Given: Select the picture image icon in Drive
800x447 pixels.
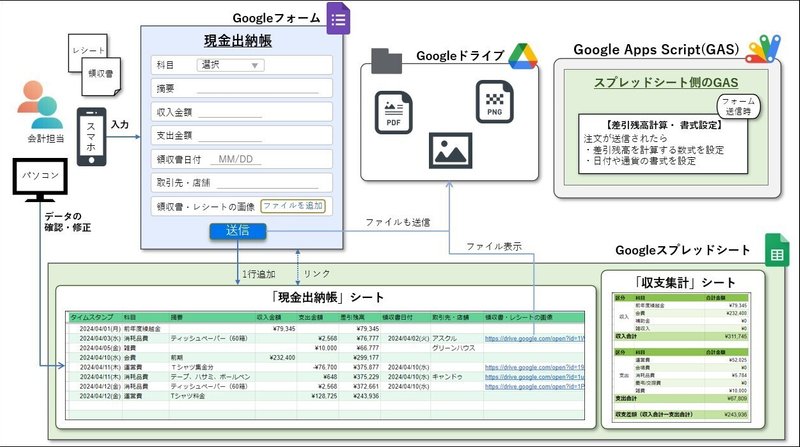Looking at the screenshot, I should [x=450, y=151].
